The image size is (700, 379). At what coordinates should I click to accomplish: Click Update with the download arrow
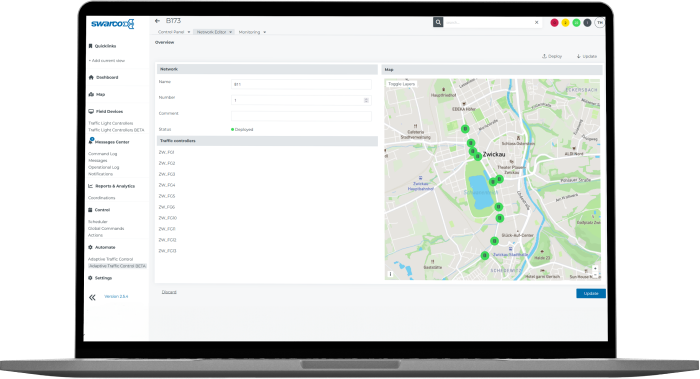(x=587, y=56)
